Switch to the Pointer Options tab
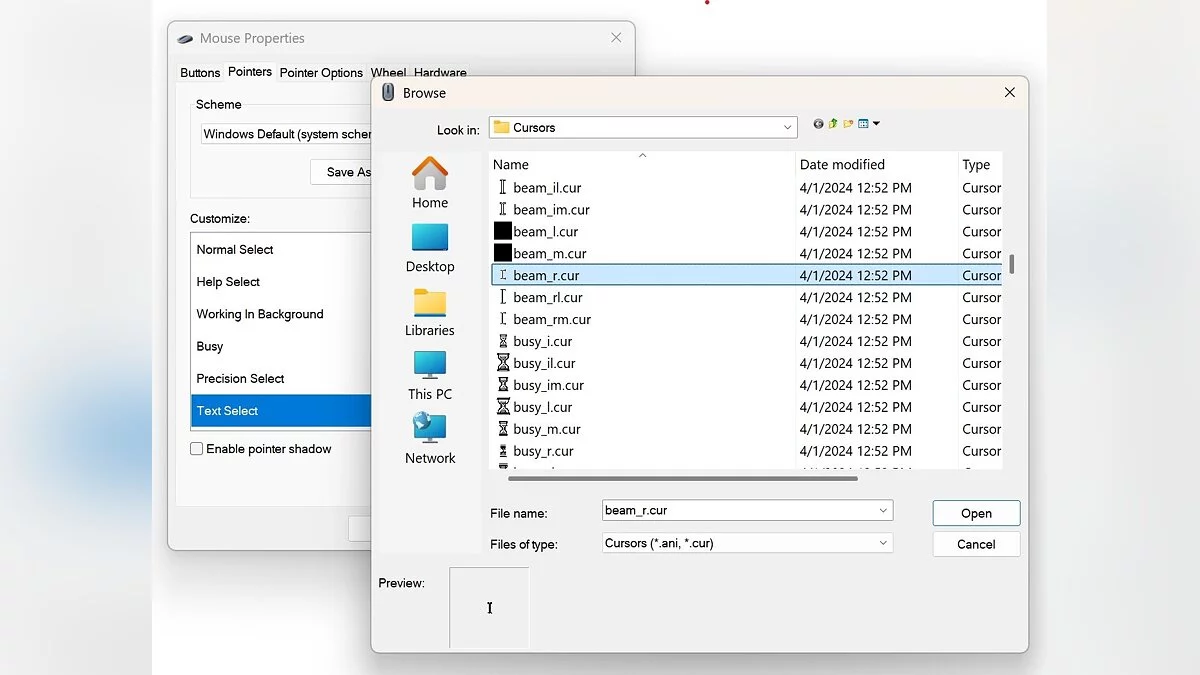 321,73
